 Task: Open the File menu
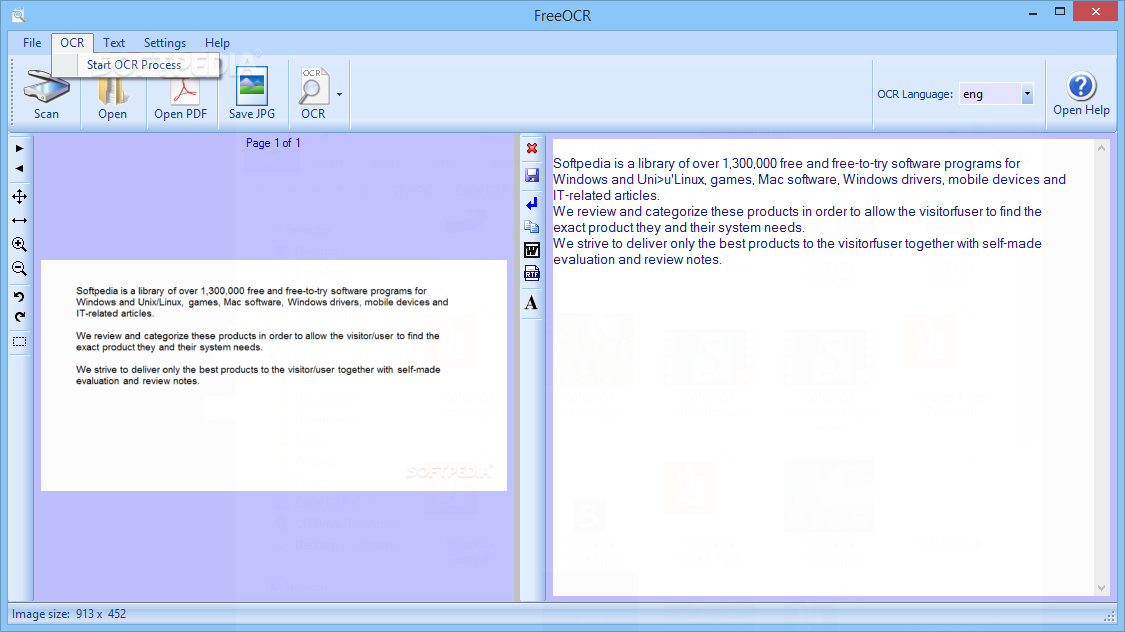coord(32,43)
